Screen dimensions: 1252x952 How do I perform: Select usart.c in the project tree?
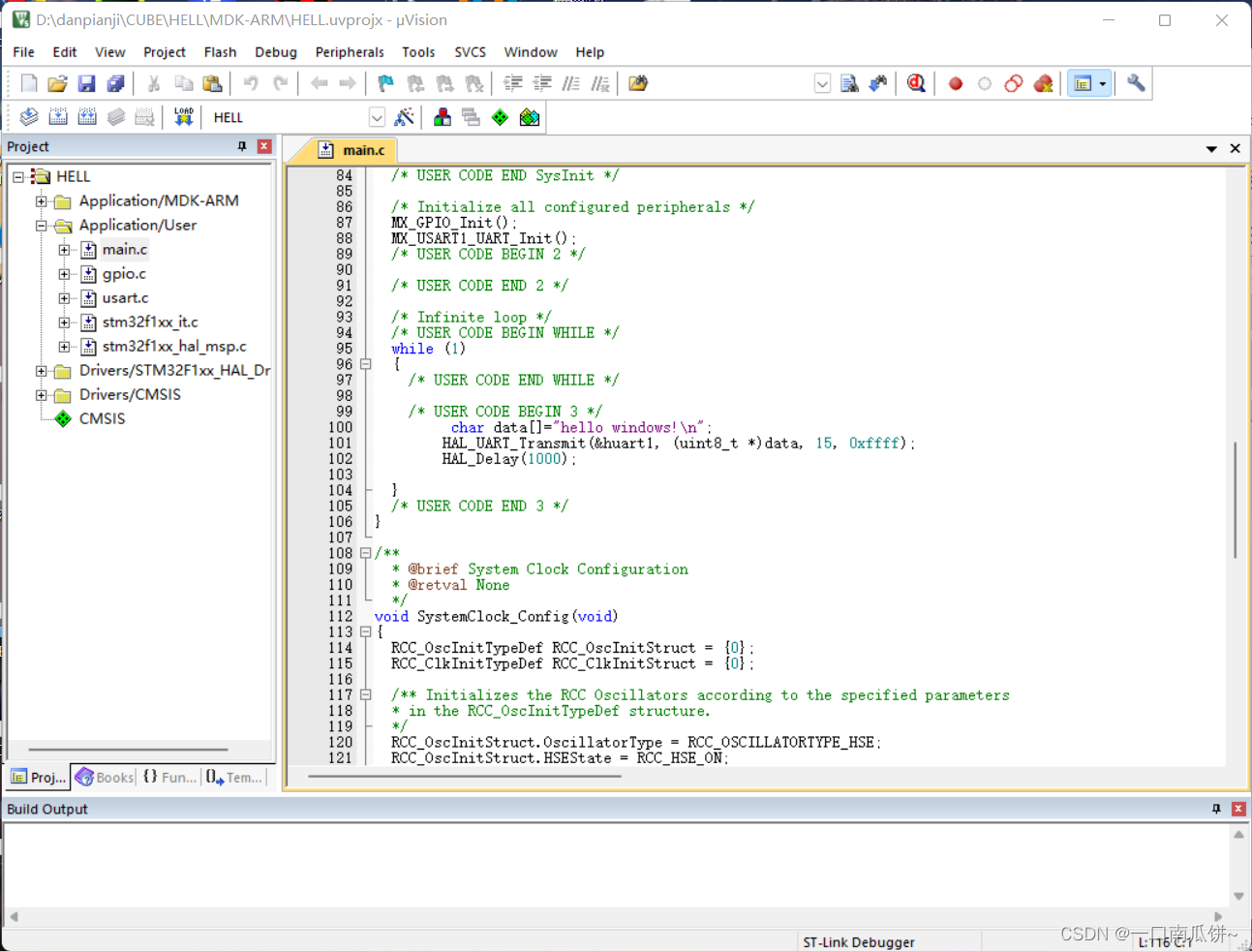(125, 298)
